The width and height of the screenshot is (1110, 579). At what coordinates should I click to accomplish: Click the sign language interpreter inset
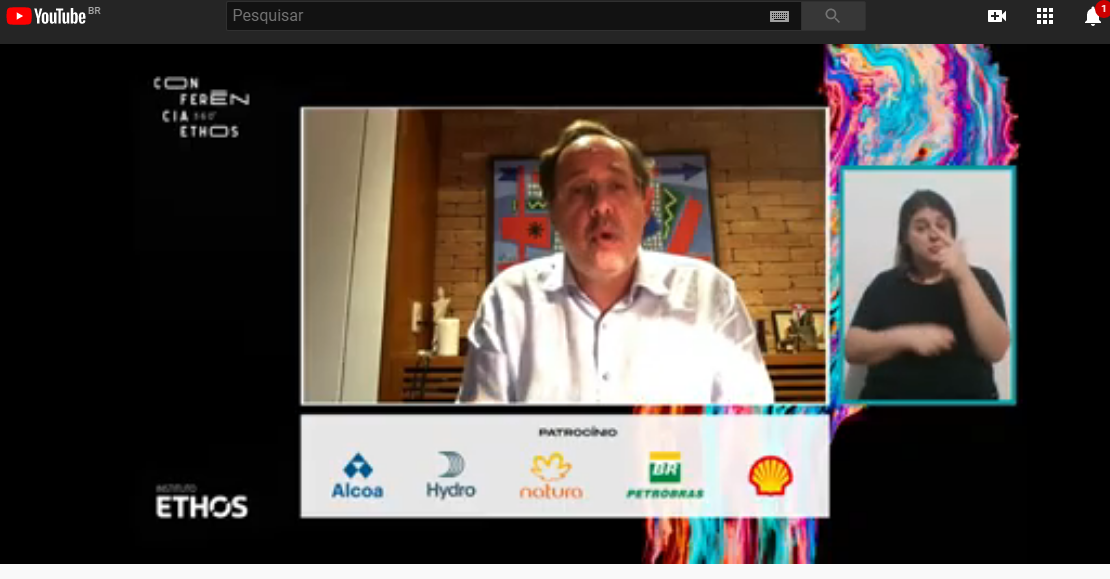click(927, 285)
